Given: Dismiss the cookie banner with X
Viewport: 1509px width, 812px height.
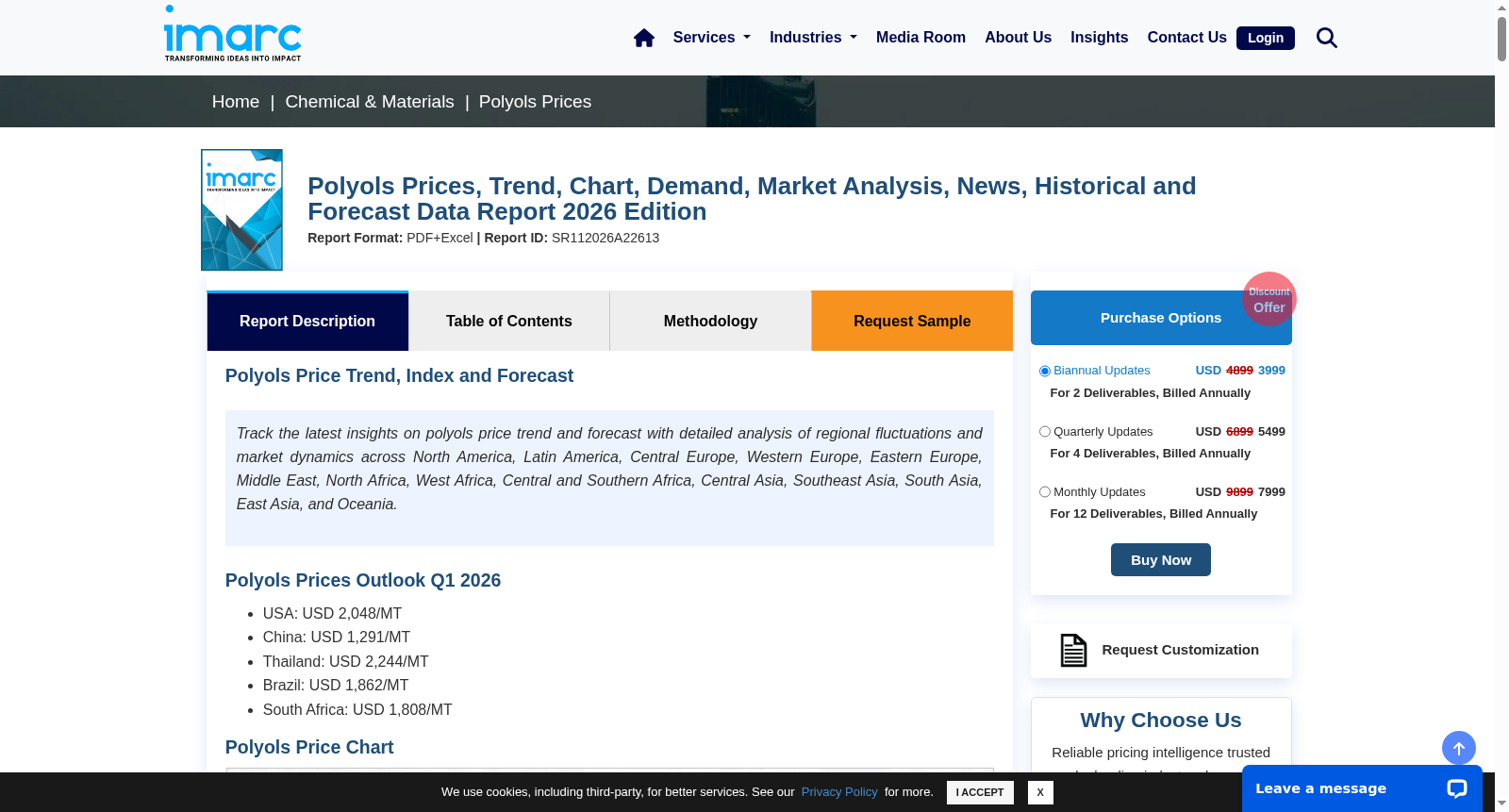Looking at the screenshot, I should (1040, 792).
